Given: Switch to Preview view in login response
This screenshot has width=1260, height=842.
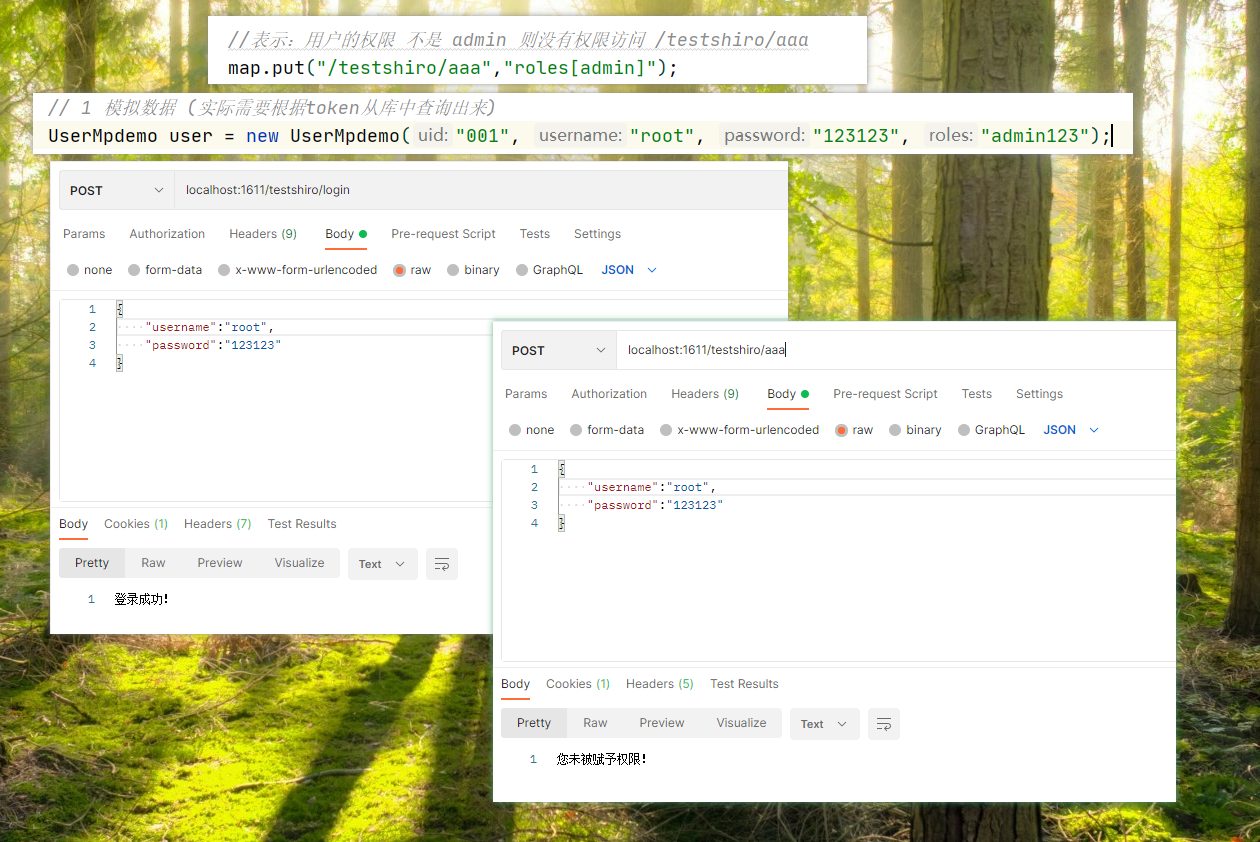Looking at the screenshot, I should coord(220,563).
